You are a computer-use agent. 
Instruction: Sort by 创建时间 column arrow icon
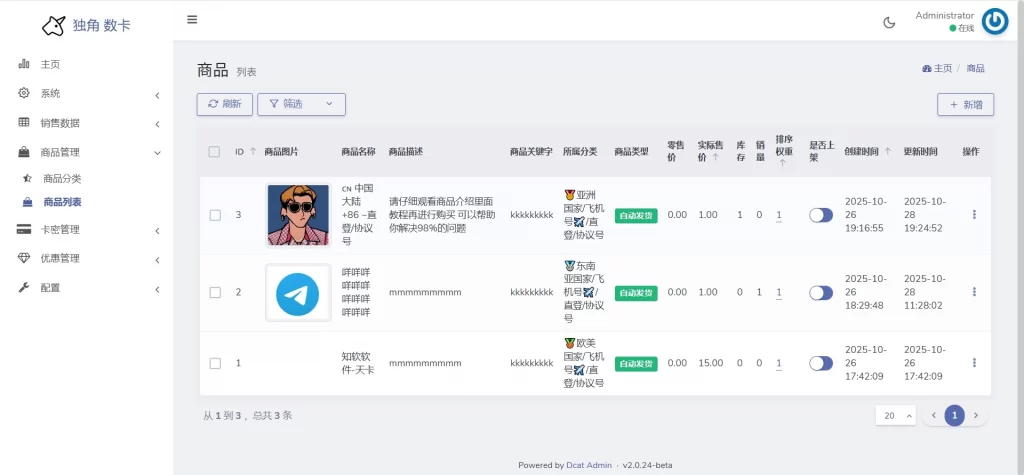(887, 152)
